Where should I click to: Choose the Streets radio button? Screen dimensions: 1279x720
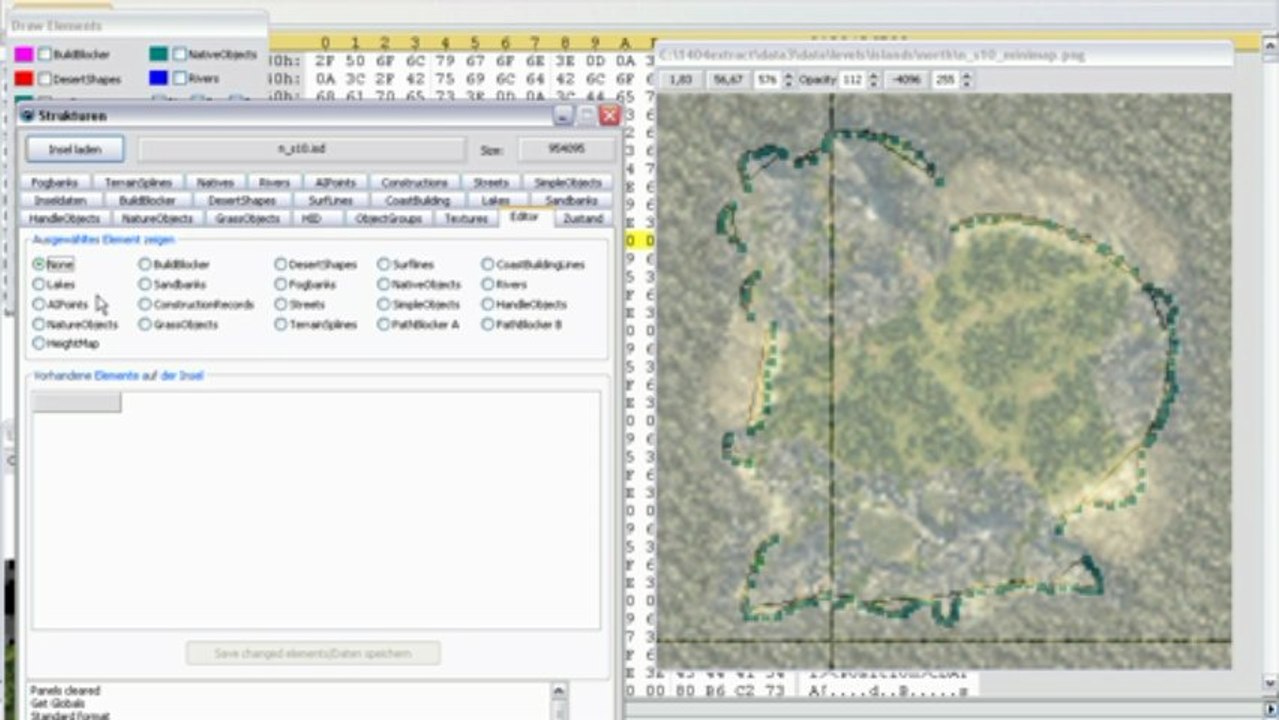click(280, 304)
